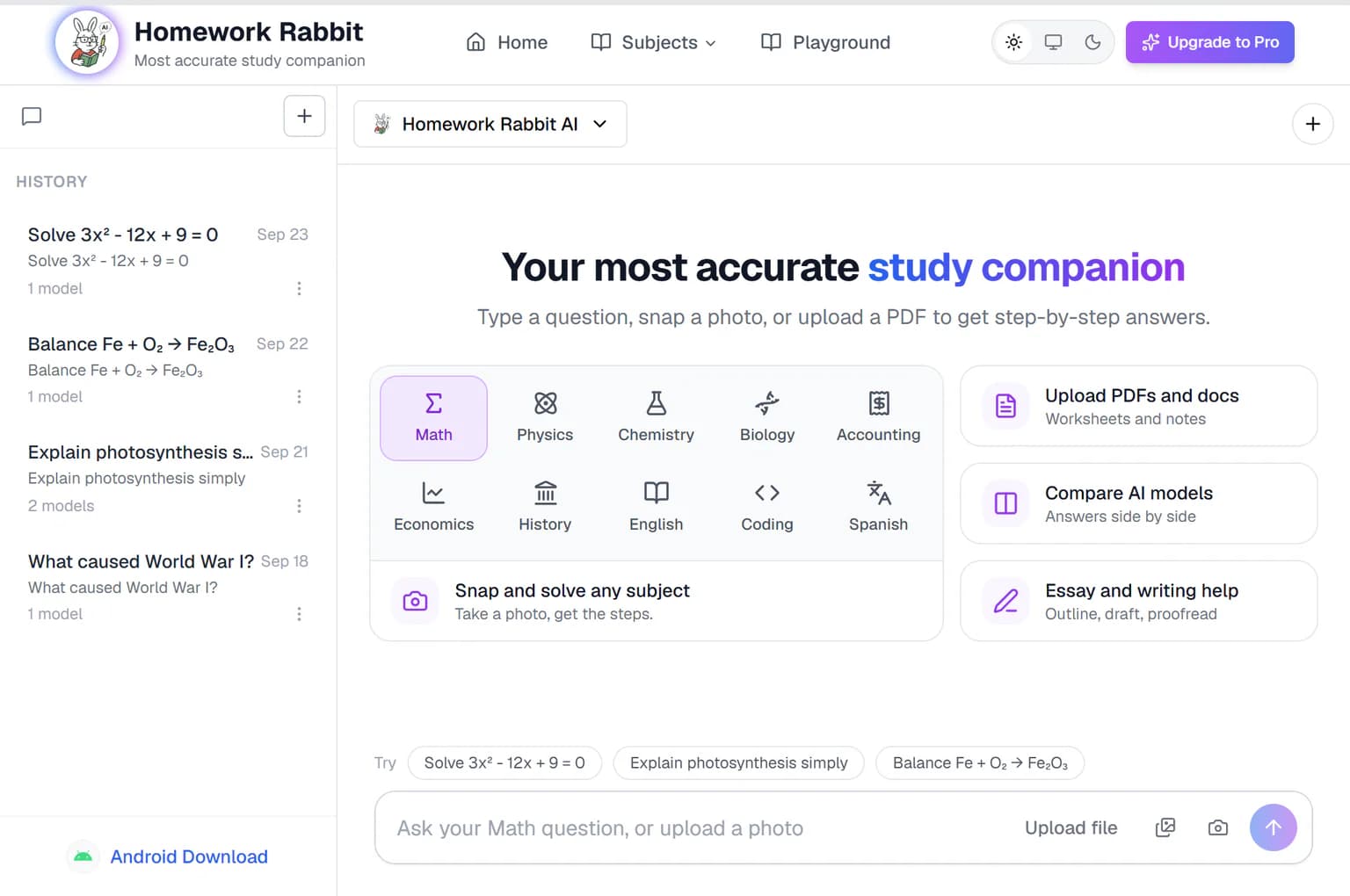Try the suggestion Solve 3x² - 12x + 9 = 0
The height and width of the screenshot is (896, 1350).
[504, 762]
